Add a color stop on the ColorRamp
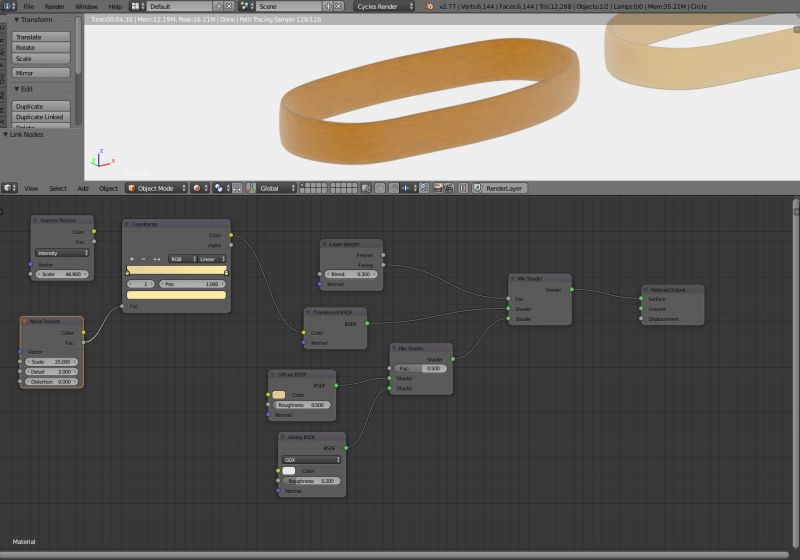This screenshot has width=800, height=560. (x=132, y=259)
